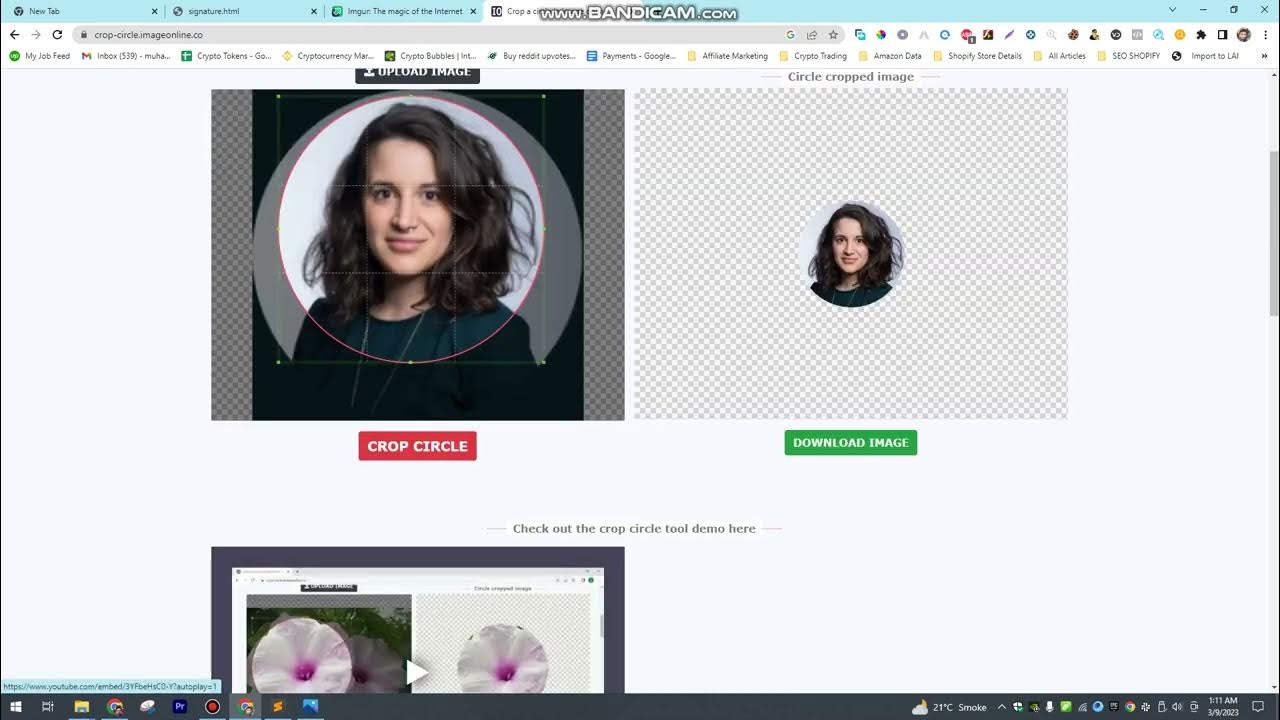
Task: Open the Chrome profile avatar
Action: tap(1243, 34)
